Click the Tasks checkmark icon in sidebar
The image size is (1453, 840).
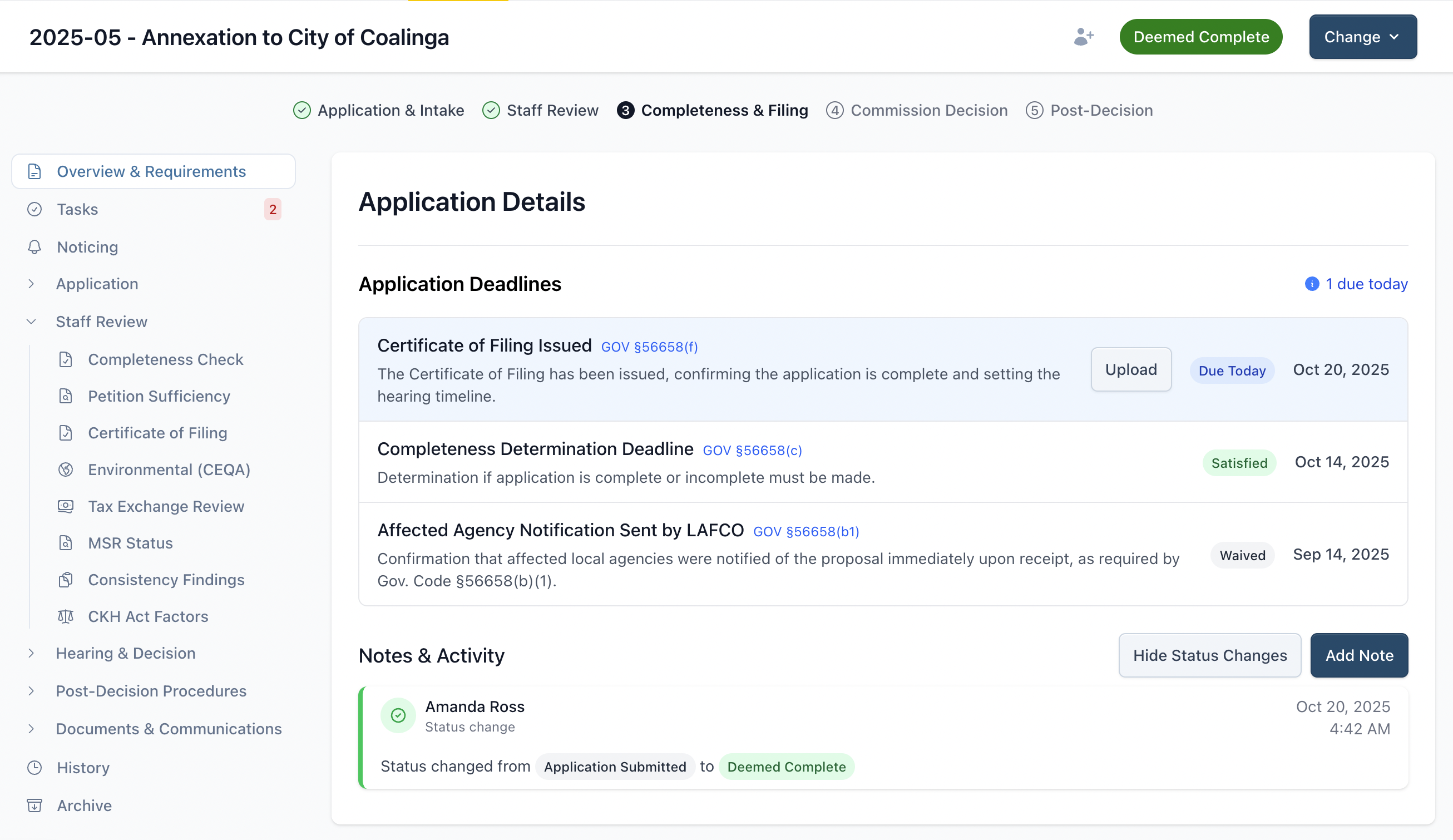(x=34, y=209)
